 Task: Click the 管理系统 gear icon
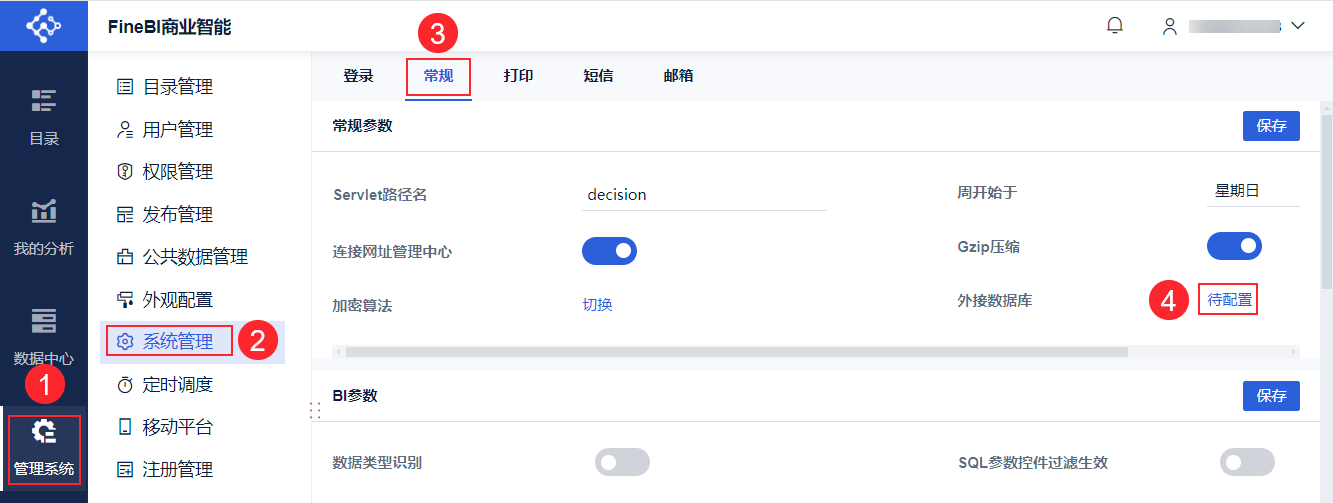pos(43,432)
